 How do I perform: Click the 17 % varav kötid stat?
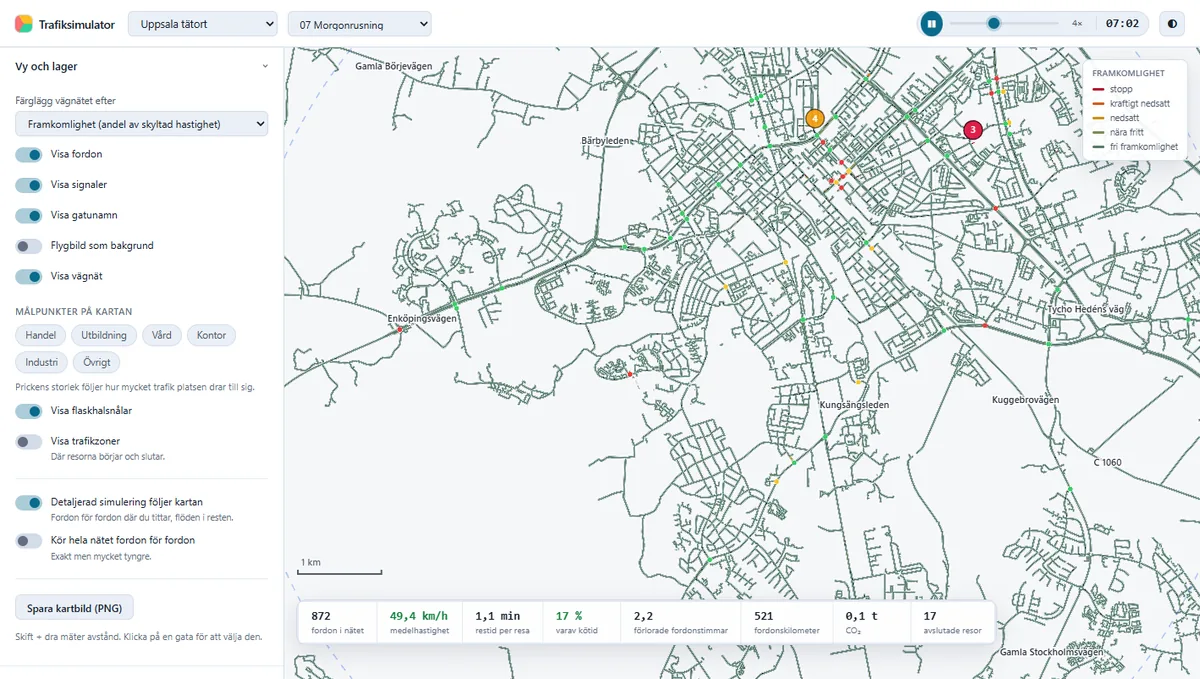(x=582, y=622)
